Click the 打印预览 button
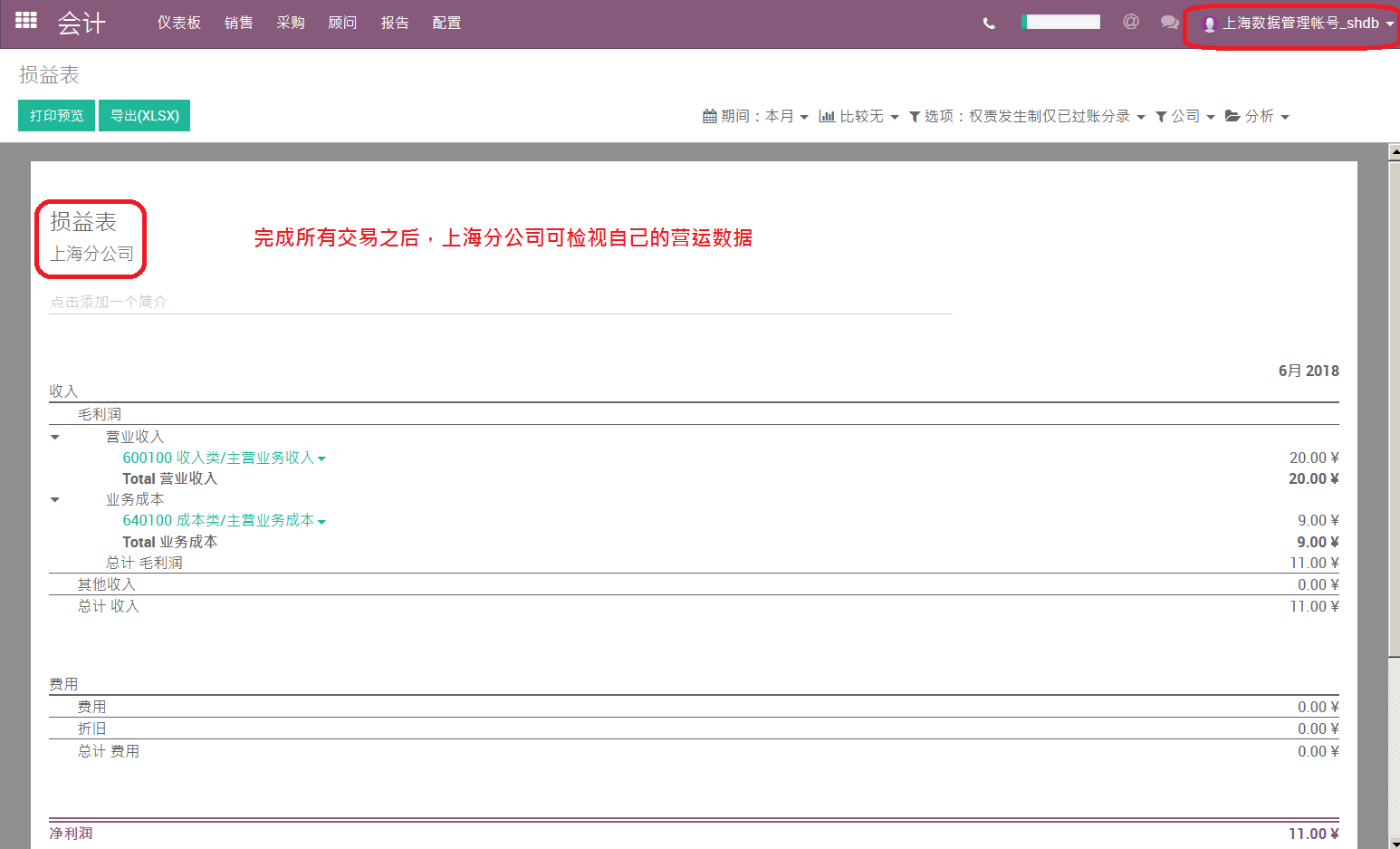This screenshot has width=1400, height=849. pyautogui.click(x=56, y=116)
